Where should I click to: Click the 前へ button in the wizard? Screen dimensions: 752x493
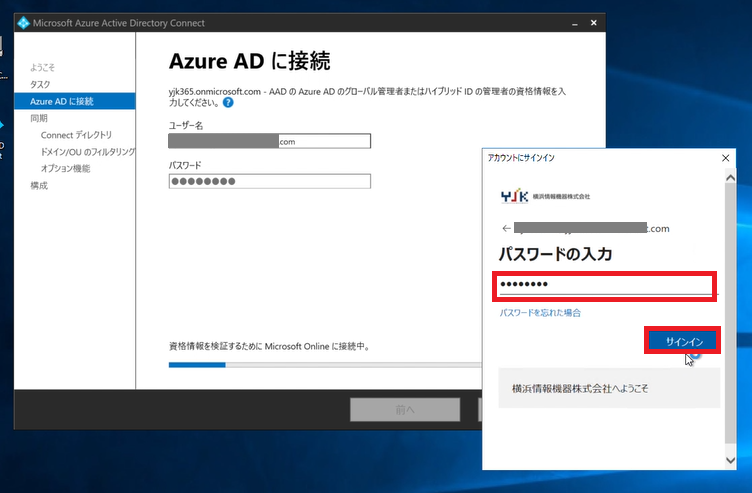(x=405, y=410)
